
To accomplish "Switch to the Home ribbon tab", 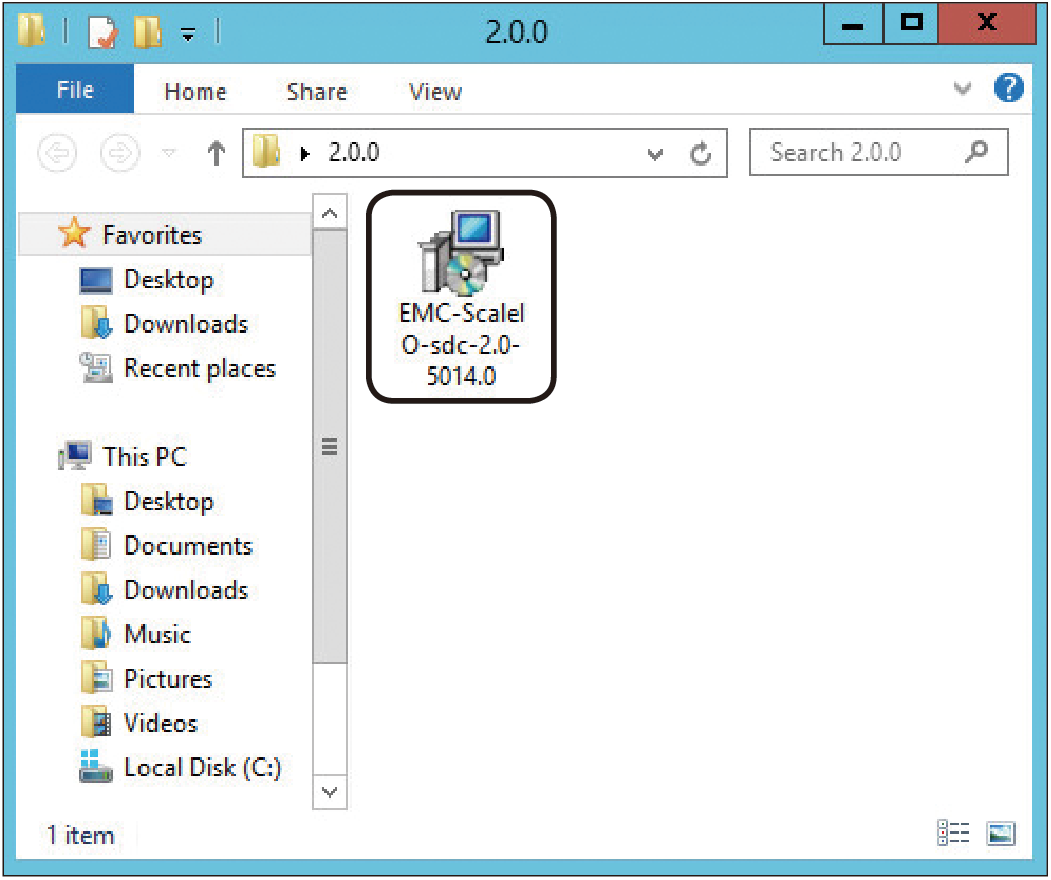I will (x=196, y=91).
